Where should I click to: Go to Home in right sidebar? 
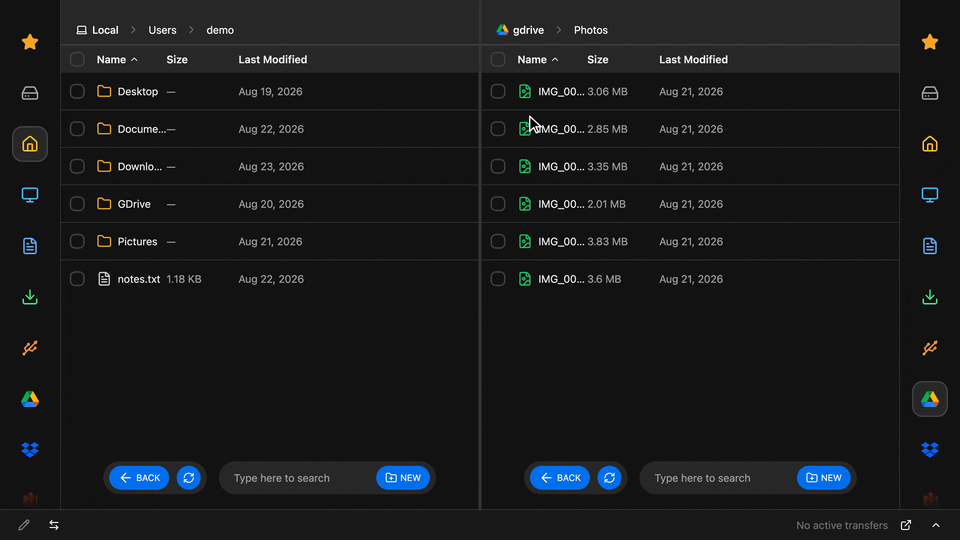click(930, 144)
